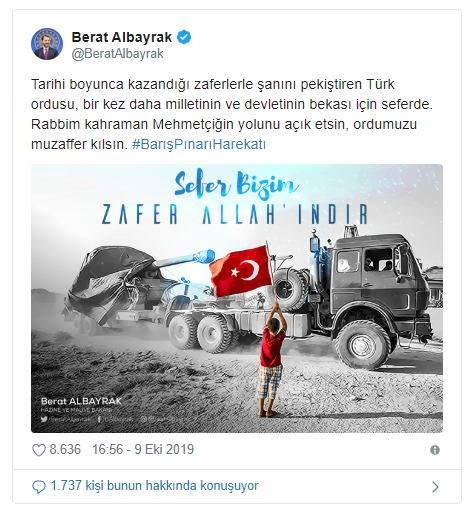
Task: Open the #BarışPınarıHarekatı hashtag
Action: pyautogui.click(x=199, y=144)
